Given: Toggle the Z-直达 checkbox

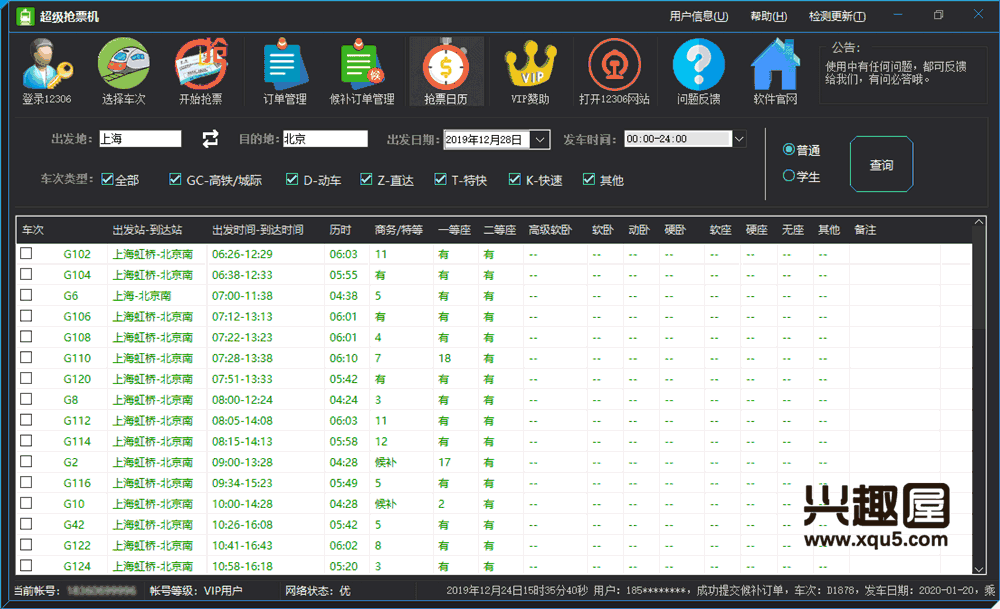Looking at the screenshot, I should coord(365,179).
